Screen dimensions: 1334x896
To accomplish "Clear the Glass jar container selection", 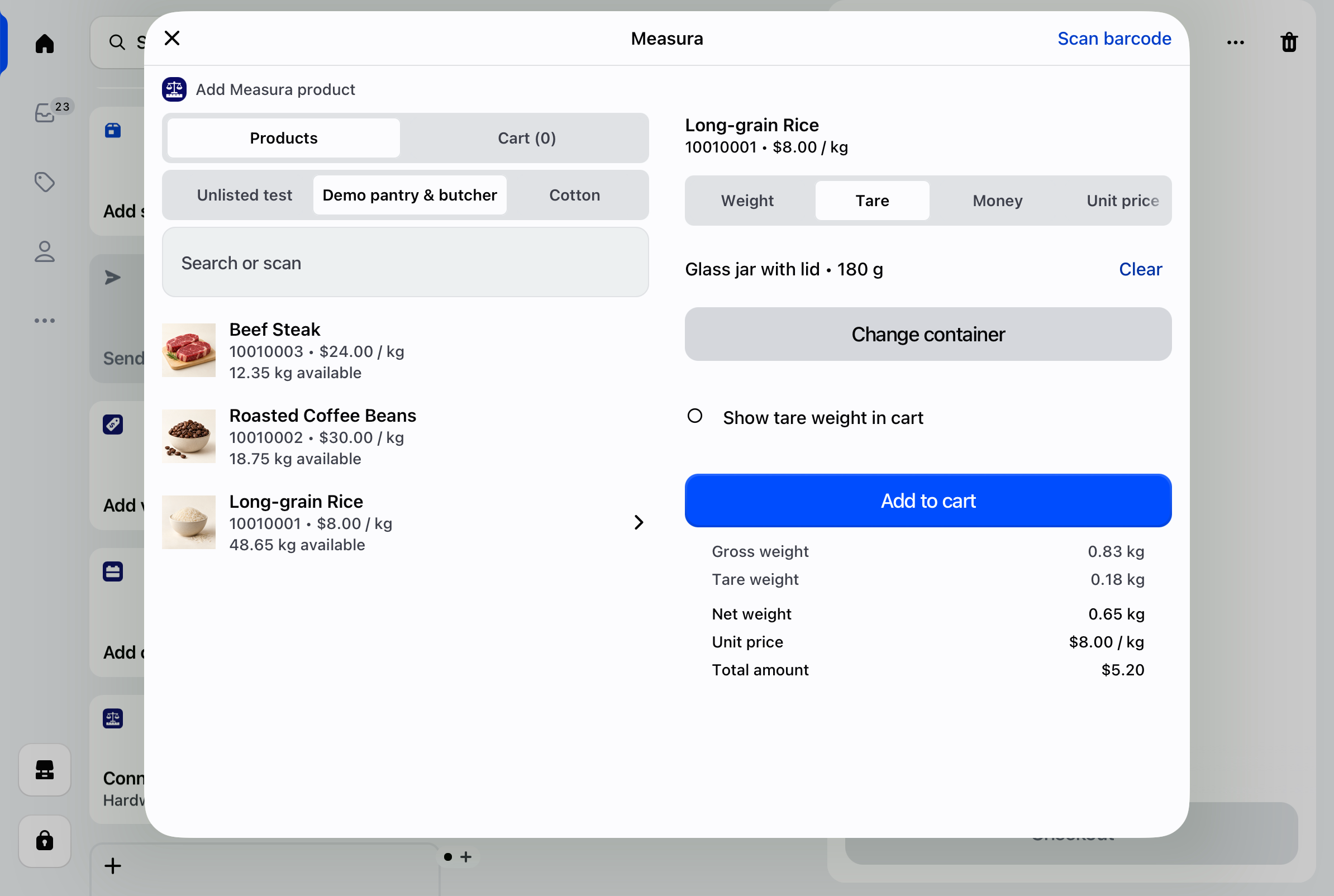I will (1140, 269).
